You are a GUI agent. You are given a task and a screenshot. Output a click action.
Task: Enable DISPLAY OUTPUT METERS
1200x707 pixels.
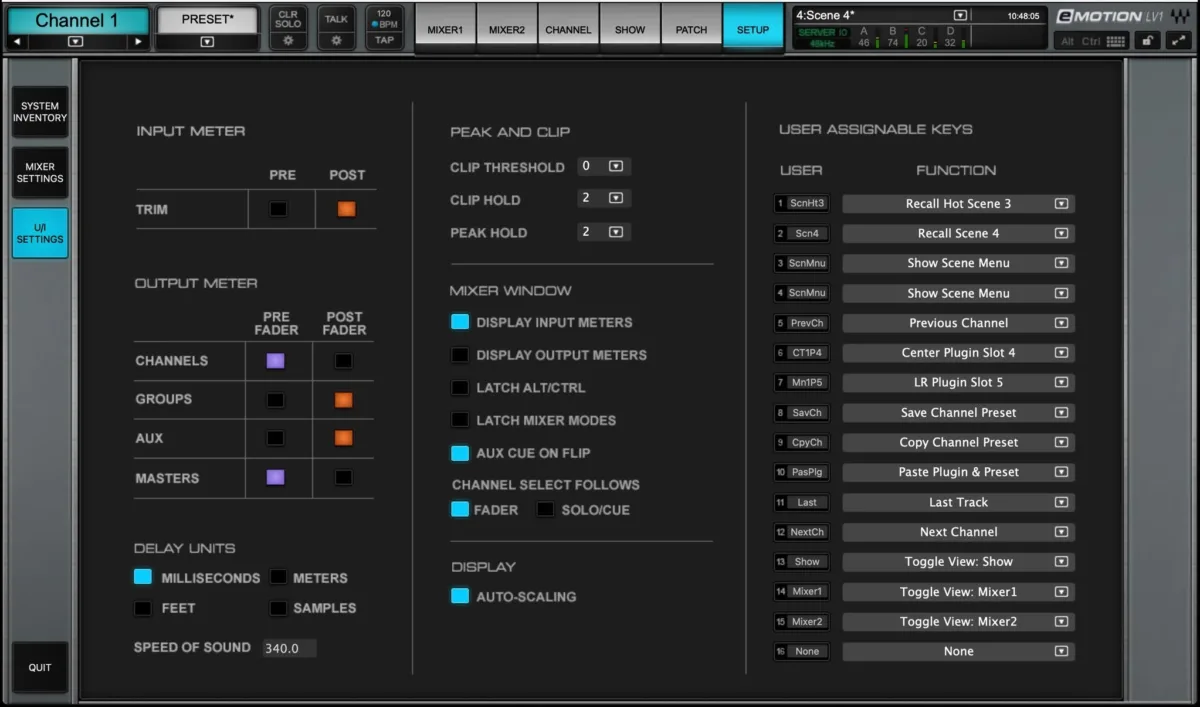click(460, 355)
